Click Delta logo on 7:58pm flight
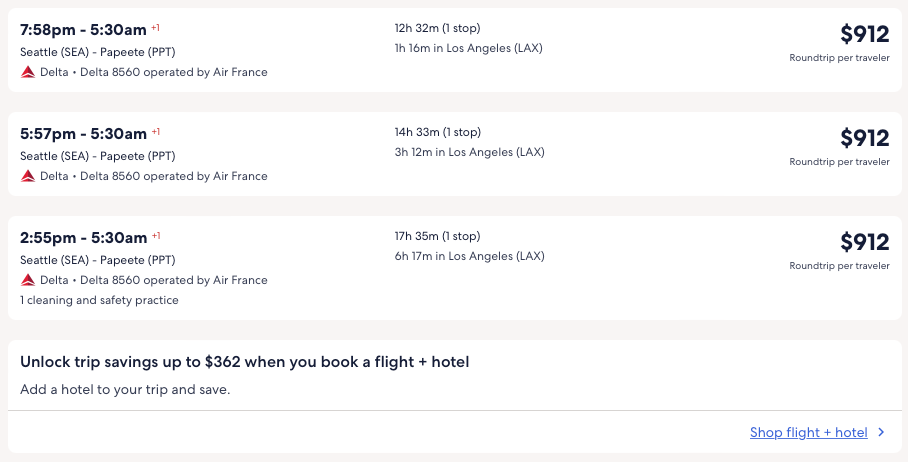 point(28,72)
